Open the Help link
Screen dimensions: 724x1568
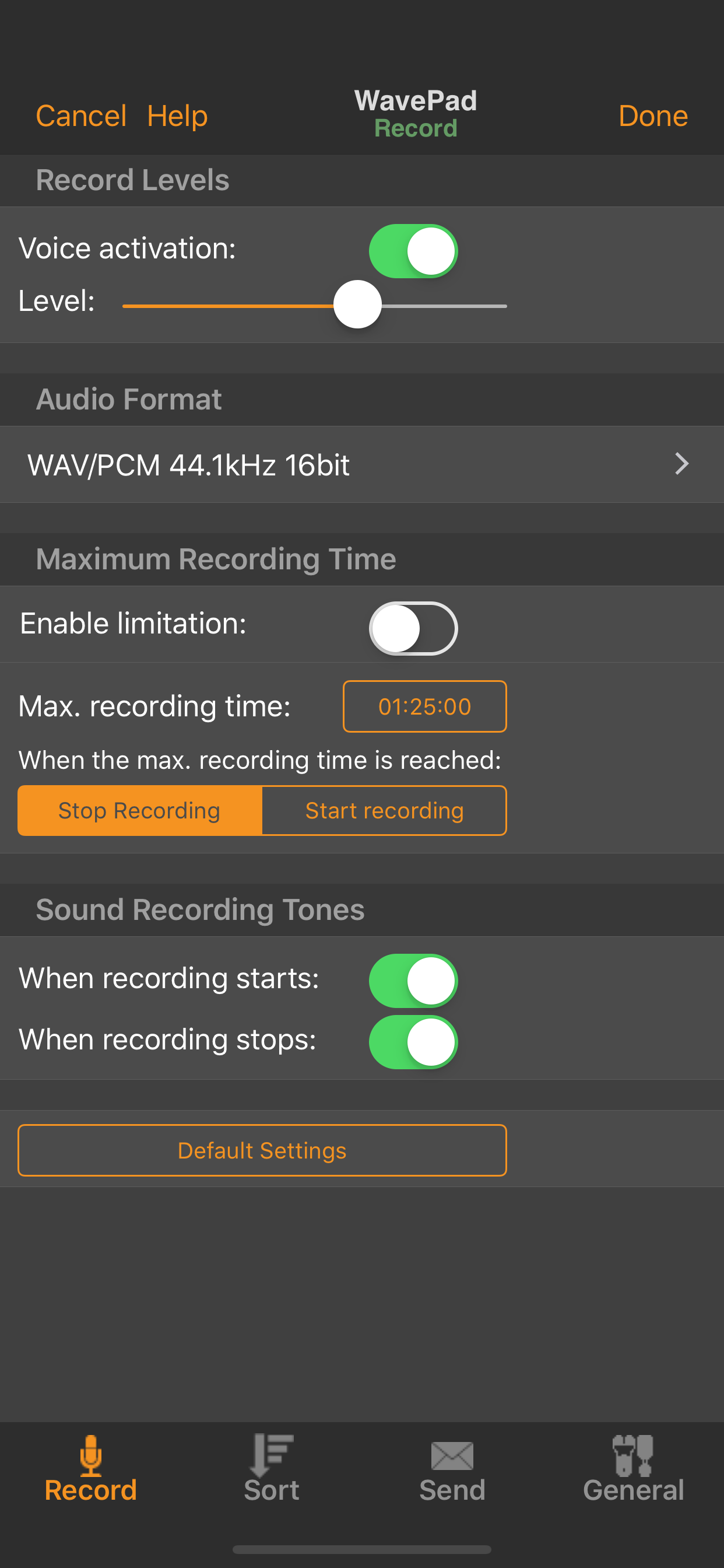[177, 116]
